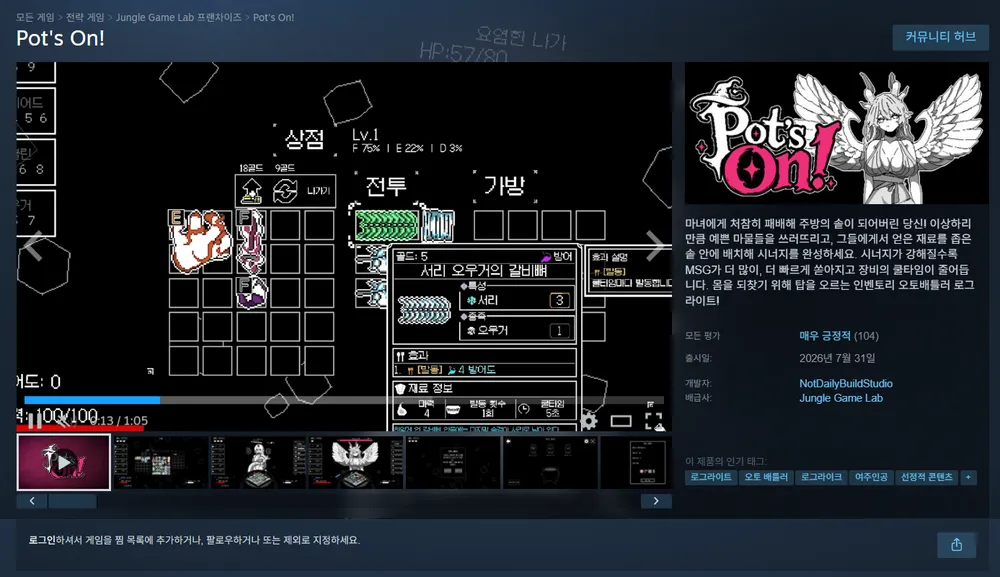Open publisher Jungle Game Lab link
Screen dimensions: 1000x577
[841, 398]
